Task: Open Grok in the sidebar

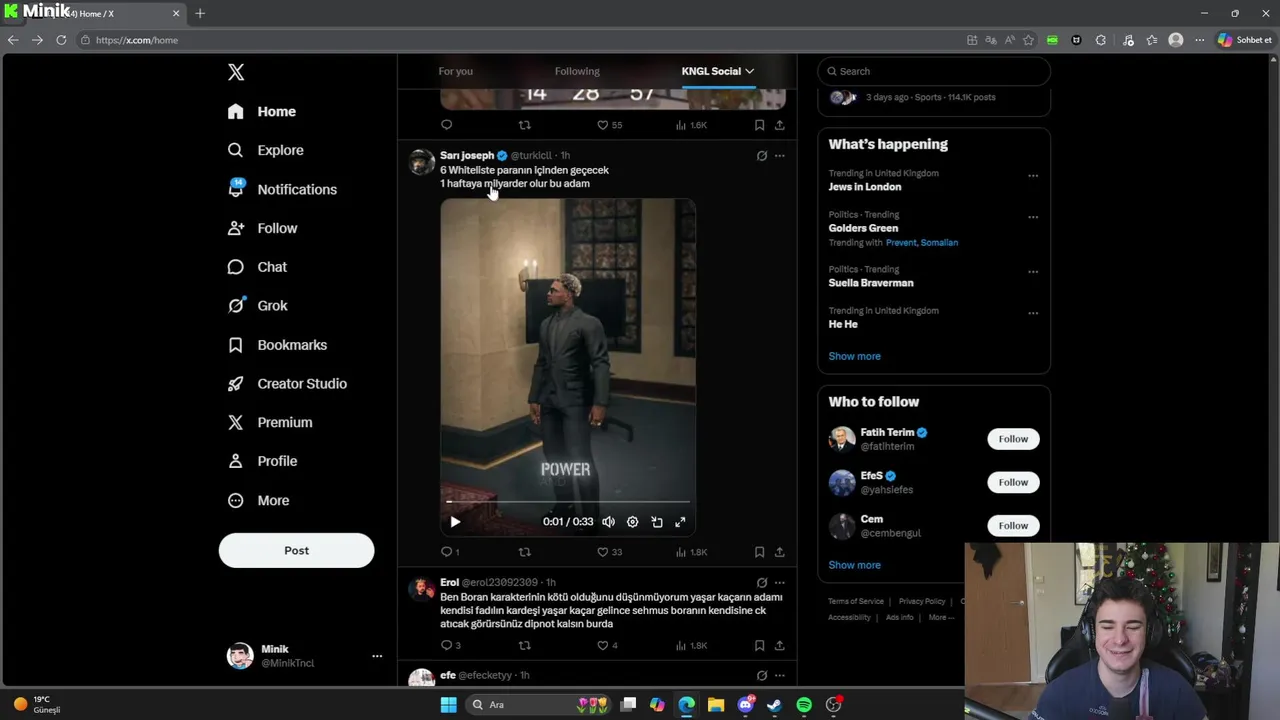Action: 258,306
